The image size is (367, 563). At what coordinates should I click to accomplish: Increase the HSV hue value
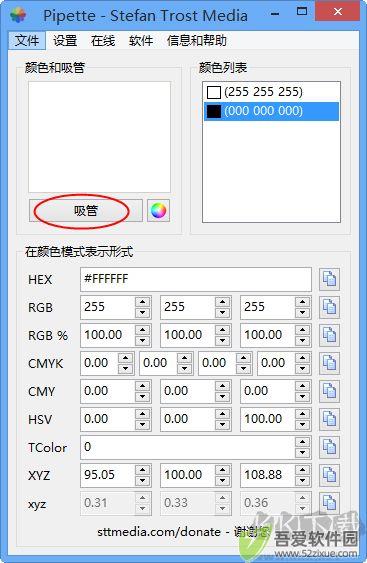point(143,414)
